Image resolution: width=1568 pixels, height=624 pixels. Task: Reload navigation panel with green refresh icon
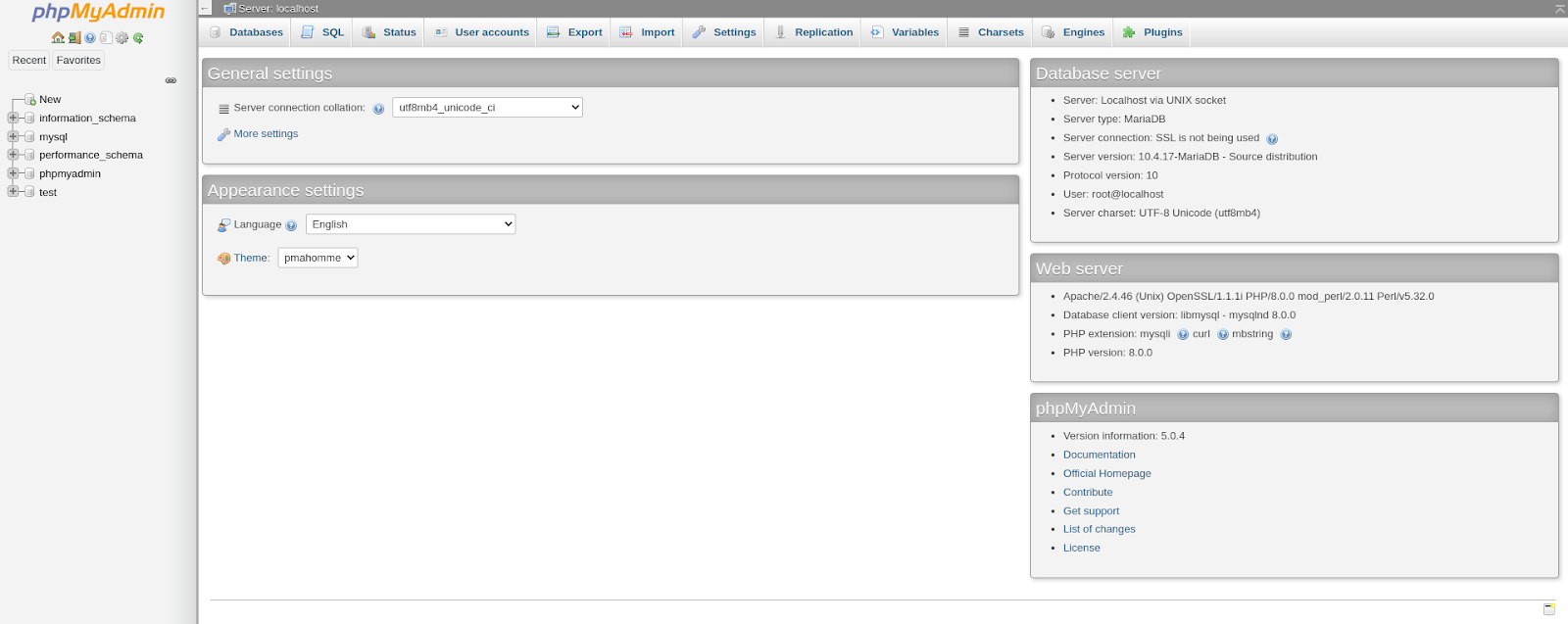click(138, 38)
